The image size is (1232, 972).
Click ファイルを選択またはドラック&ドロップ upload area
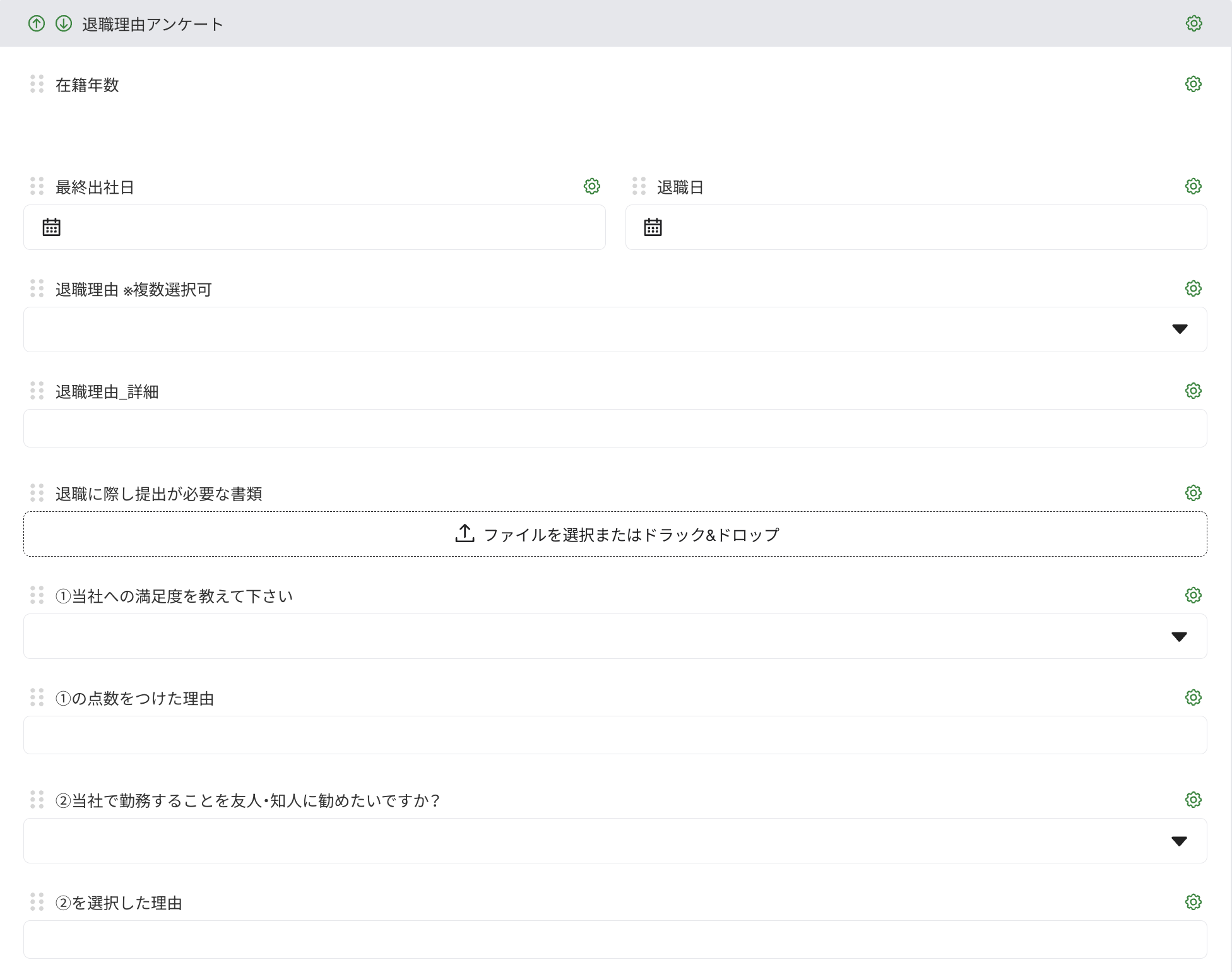(615, 534)
